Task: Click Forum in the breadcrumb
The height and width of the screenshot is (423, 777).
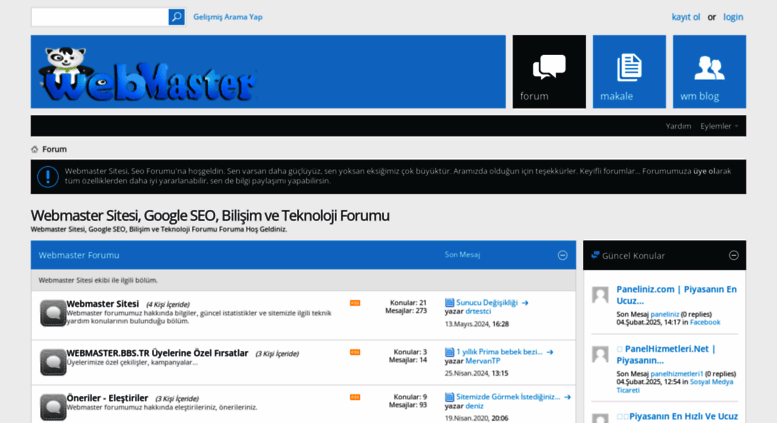Action: click(x=55, y=149)
